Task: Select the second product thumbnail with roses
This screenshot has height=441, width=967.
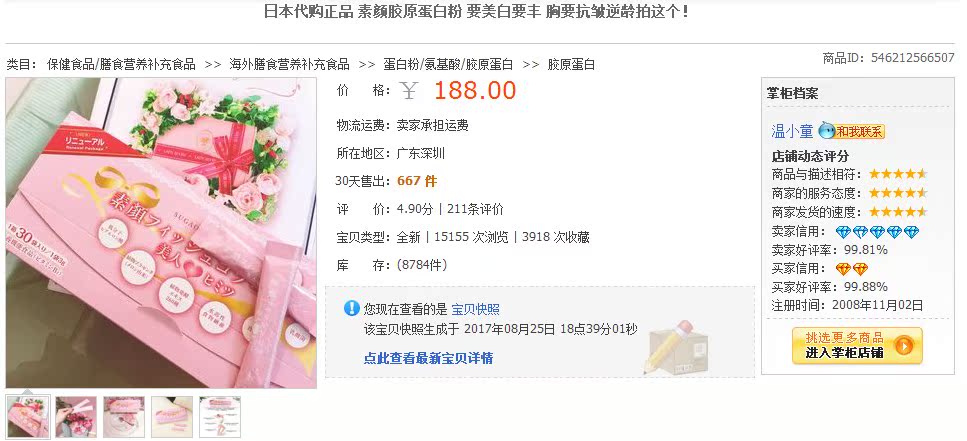Action: pos(76,417)
